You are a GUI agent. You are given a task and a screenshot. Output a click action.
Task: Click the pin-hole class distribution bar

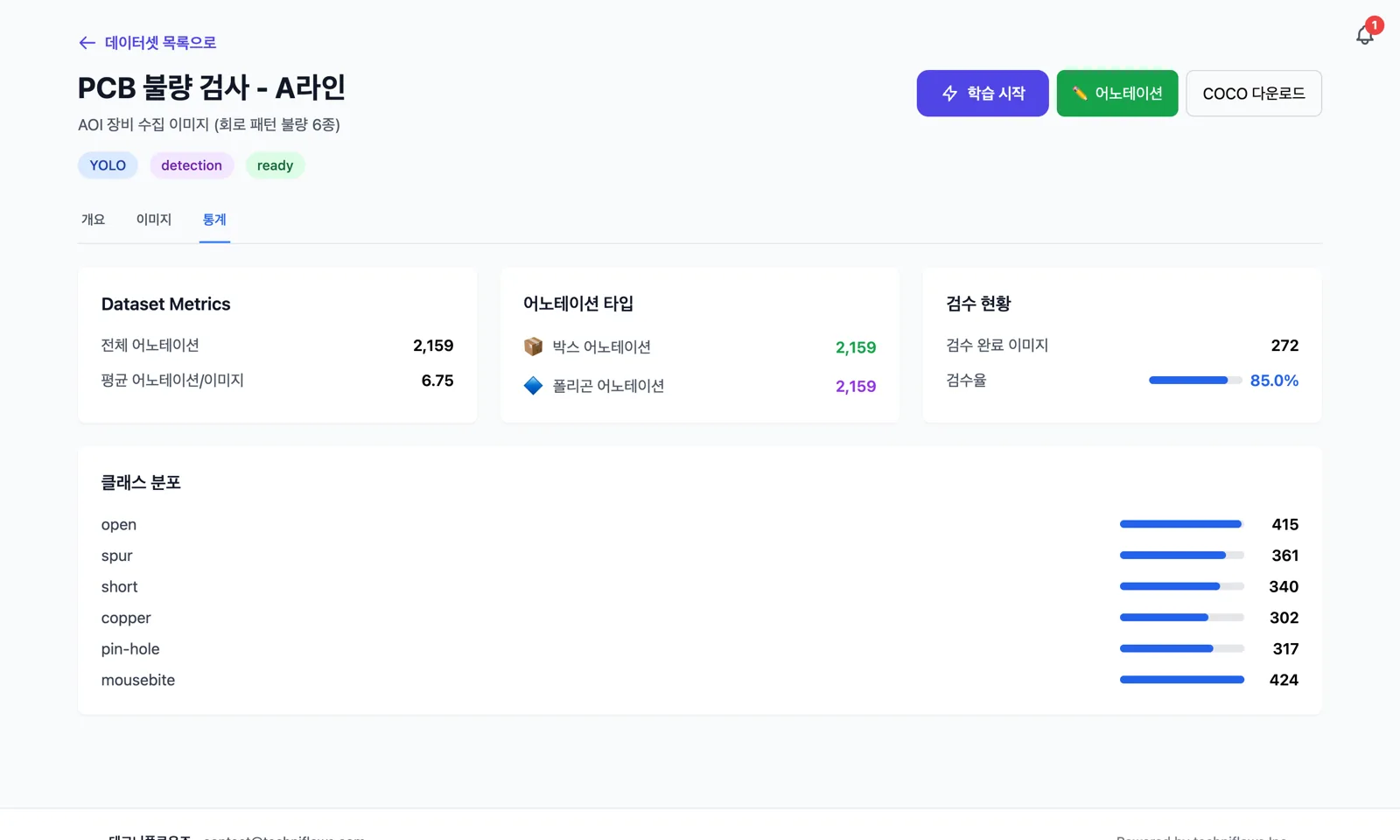click(x=1182, y=648)
